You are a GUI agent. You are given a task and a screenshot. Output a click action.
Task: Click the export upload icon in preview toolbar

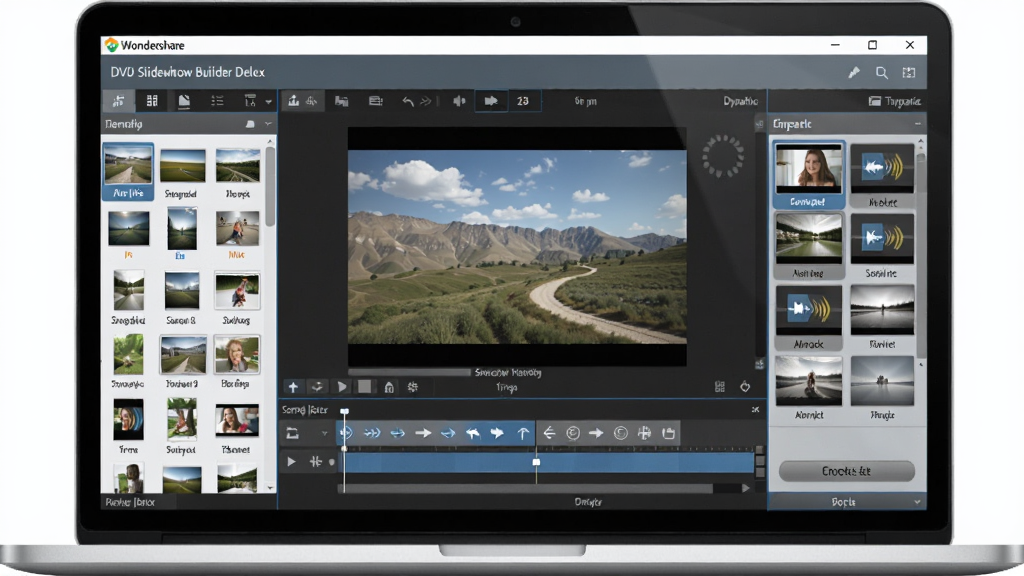coord(294,101)
